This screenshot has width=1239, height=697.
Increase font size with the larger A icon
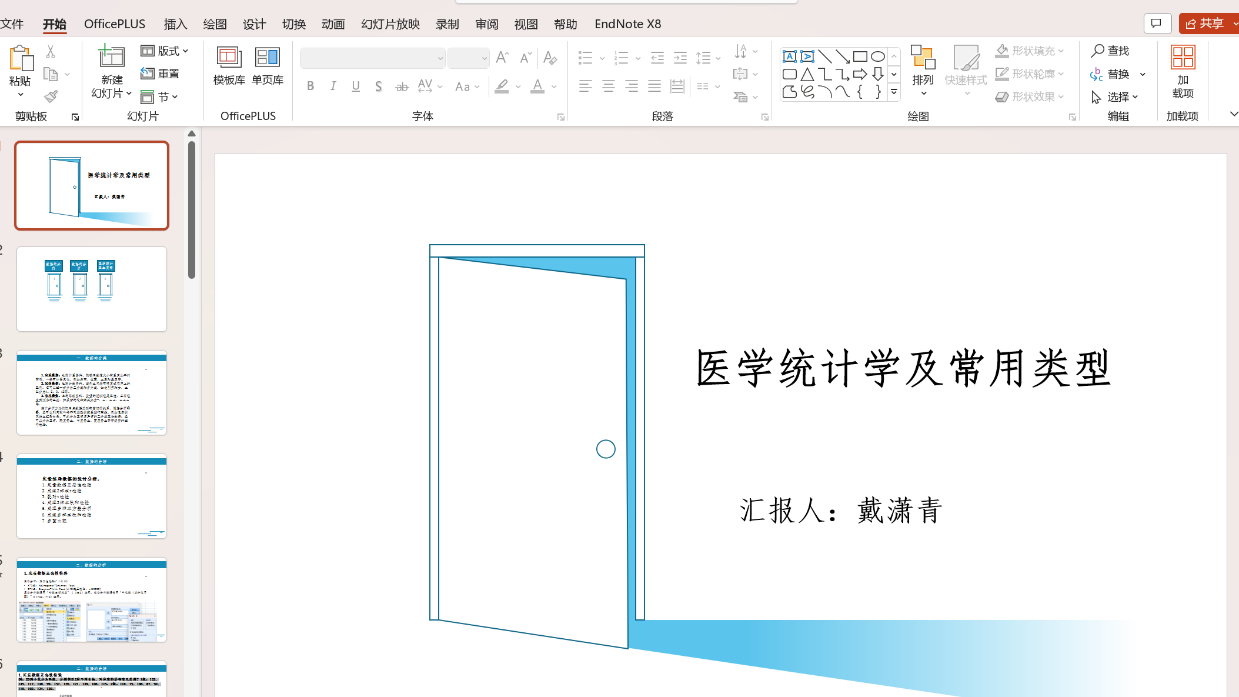point(503,58)
